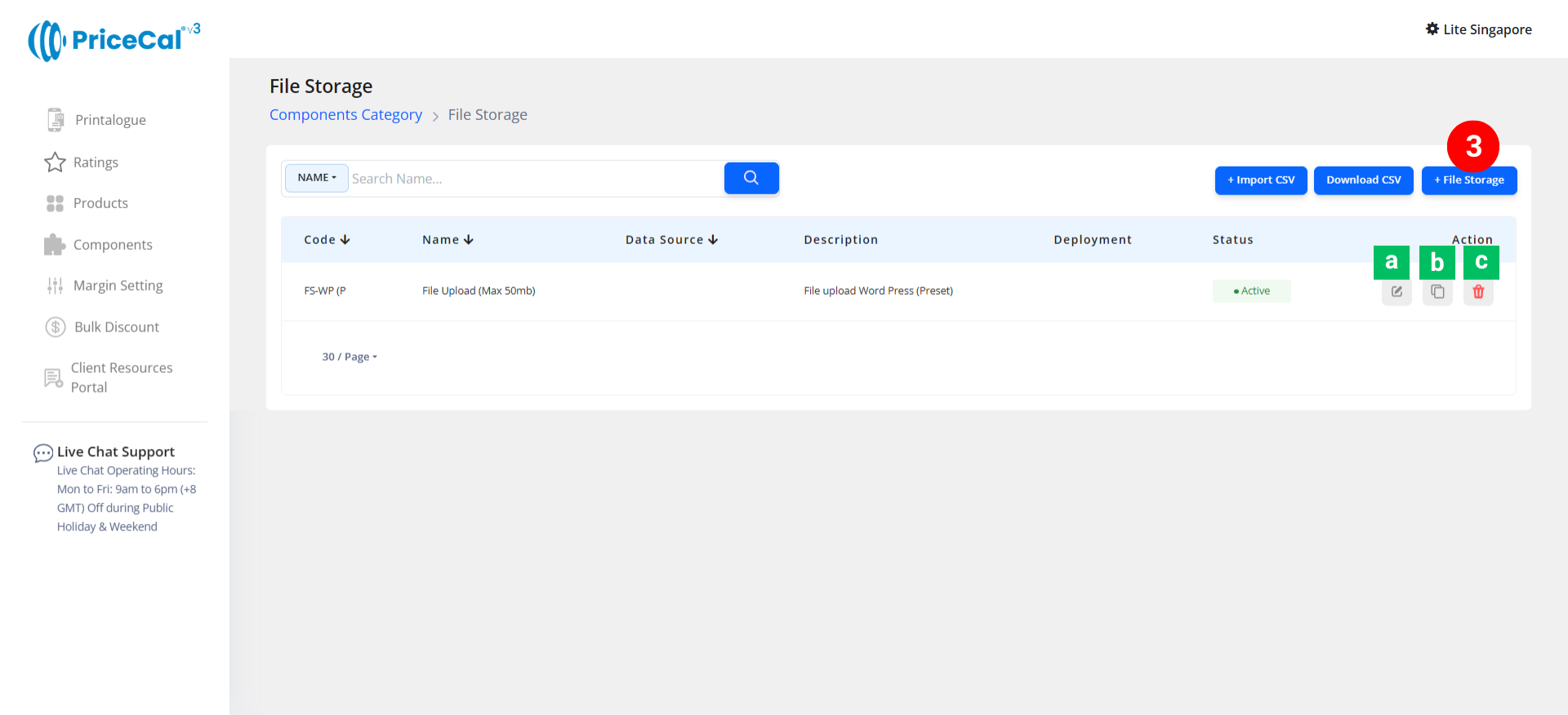This screenshot has height=715, width=1568.
Task: Open Printalogue from the sidebar
Action: click(x=110, y=120)
